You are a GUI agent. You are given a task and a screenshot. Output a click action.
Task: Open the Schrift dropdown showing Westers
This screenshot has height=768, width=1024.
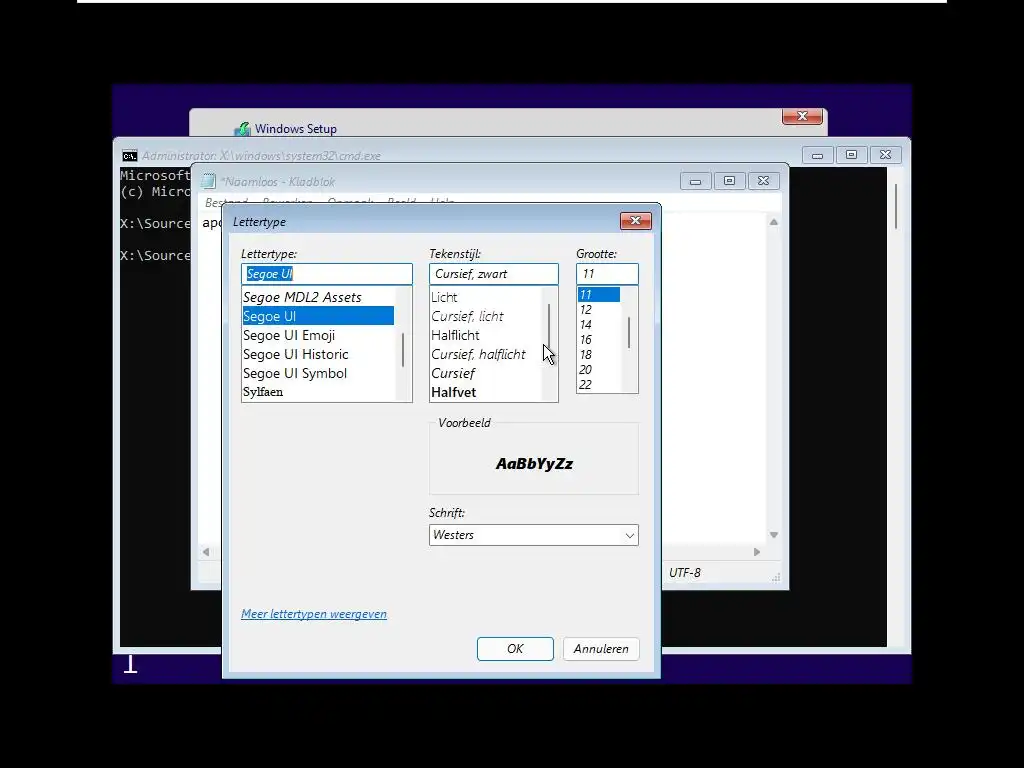coord(534,535)
